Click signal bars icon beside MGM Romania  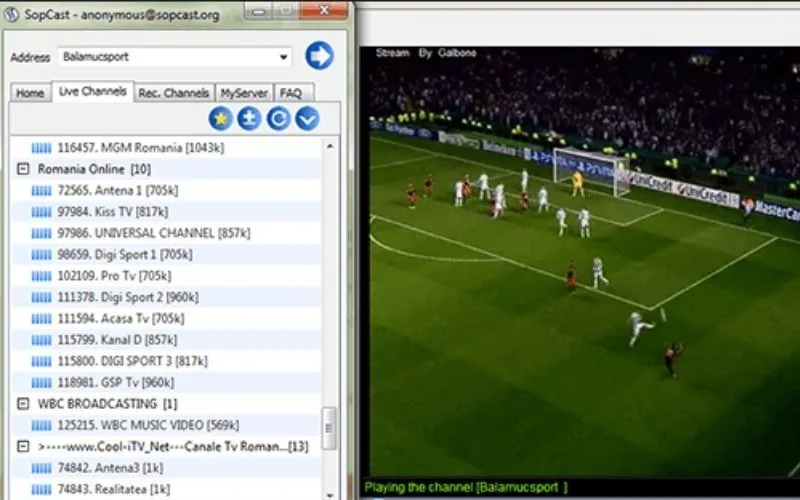point(41,148)
